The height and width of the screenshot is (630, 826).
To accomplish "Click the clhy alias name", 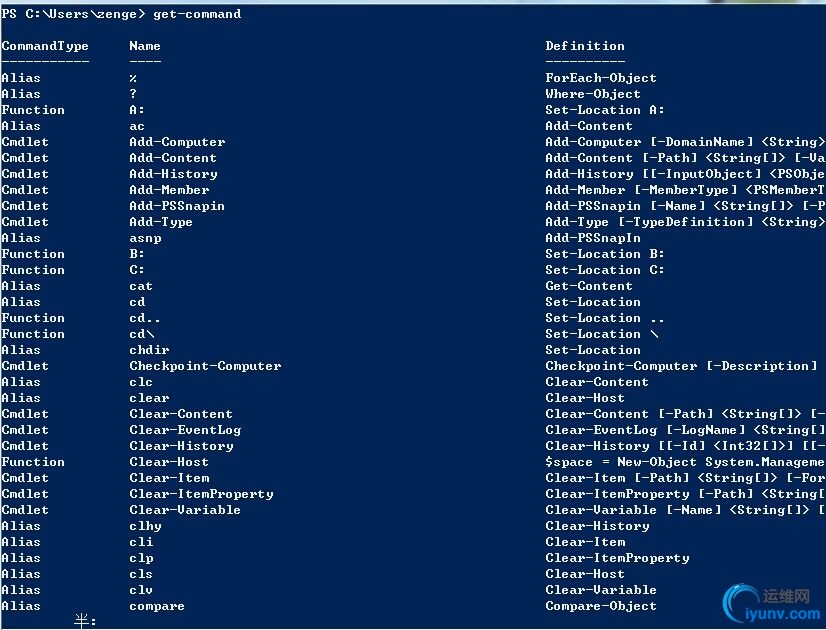I will pyautogui.click(x=145, y=526).
